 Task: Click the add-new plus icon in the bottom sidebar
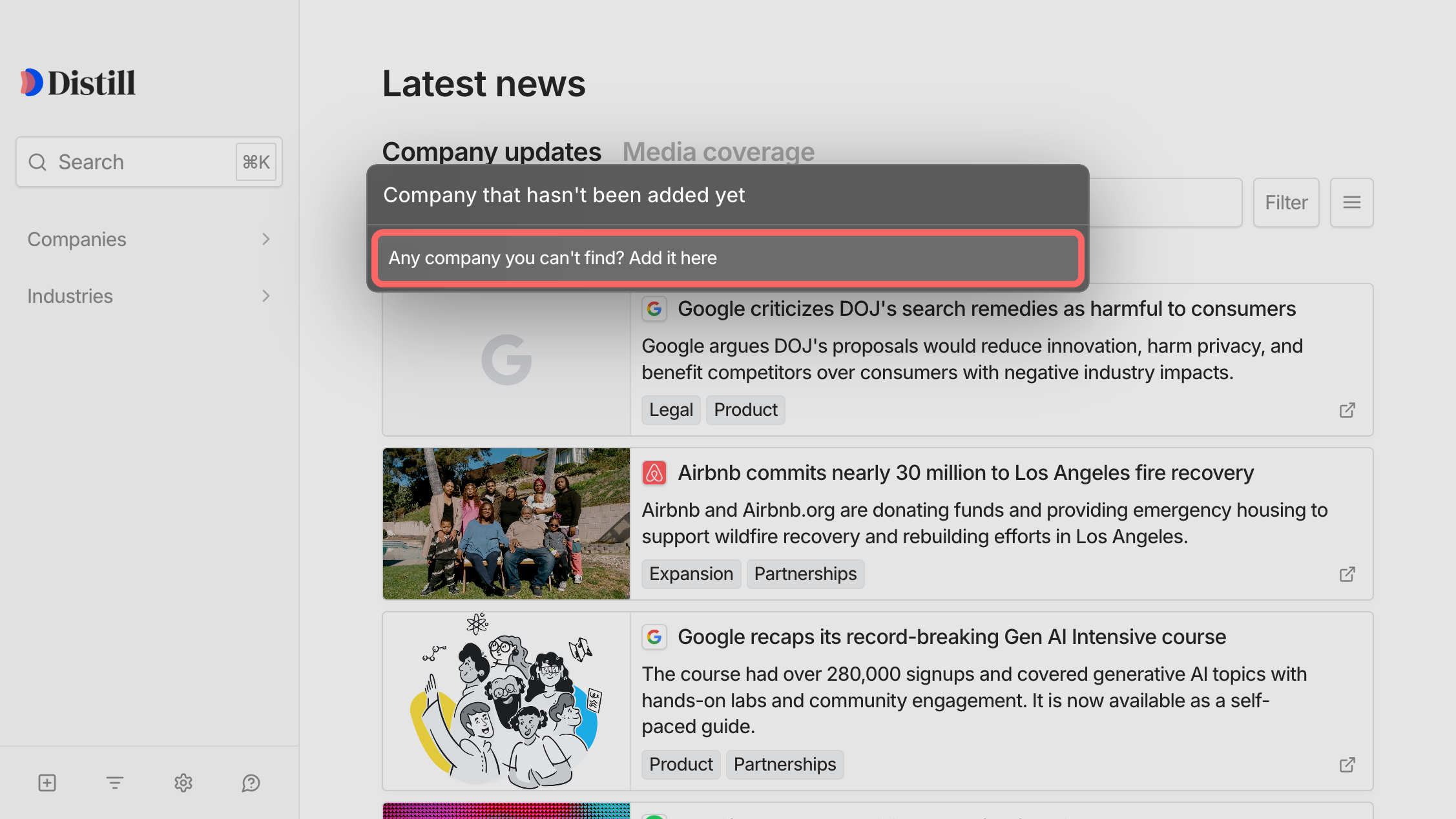(x=47, y=783)
